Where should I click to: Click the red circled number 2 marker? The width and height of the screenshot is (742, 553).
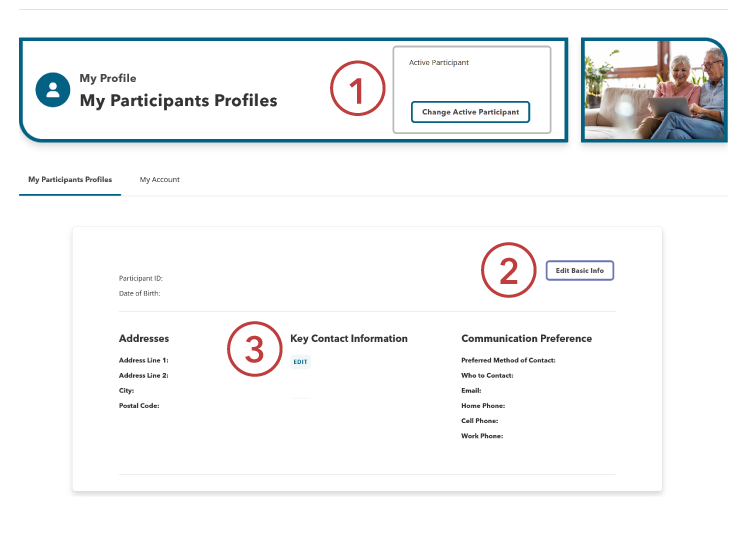[x=509, y=271]
